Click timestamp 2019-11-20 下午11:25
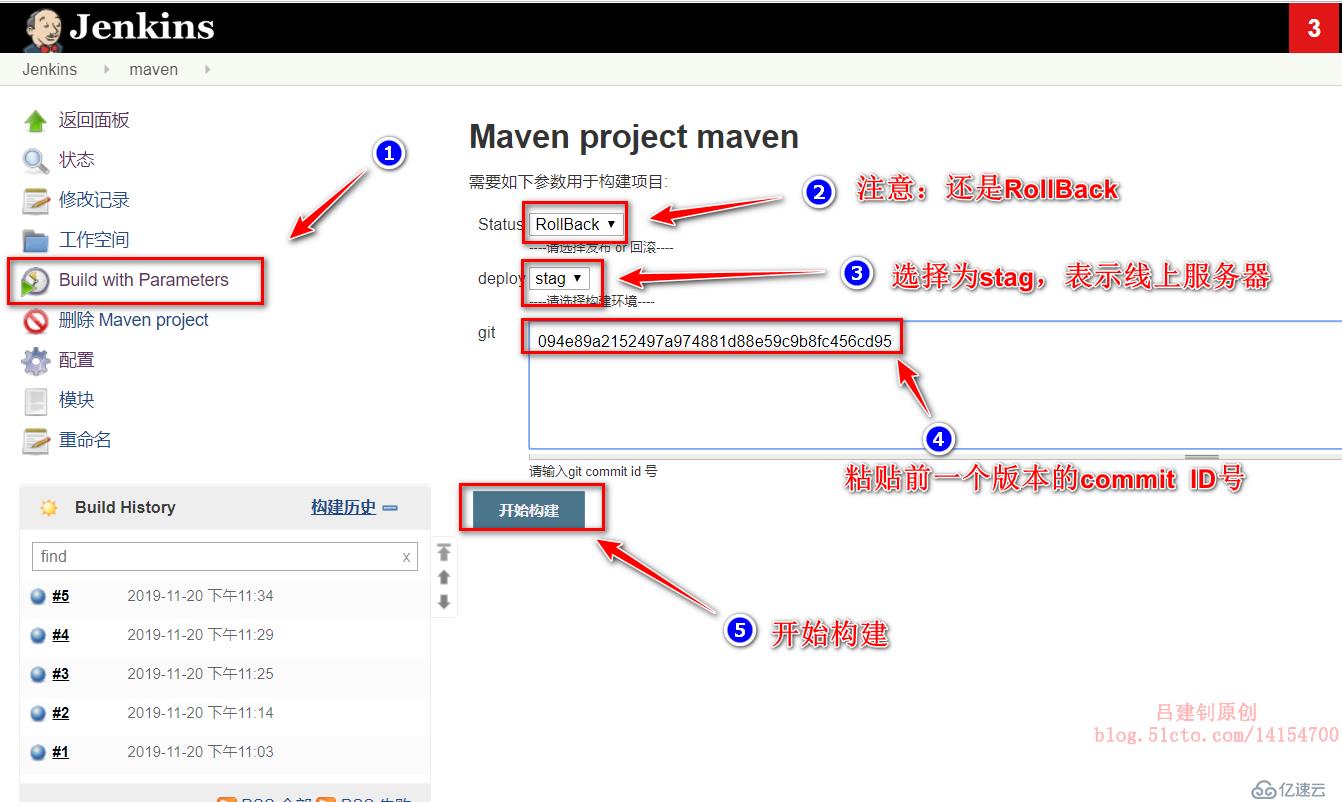The image size is (1342, 802). coord(200,674)
